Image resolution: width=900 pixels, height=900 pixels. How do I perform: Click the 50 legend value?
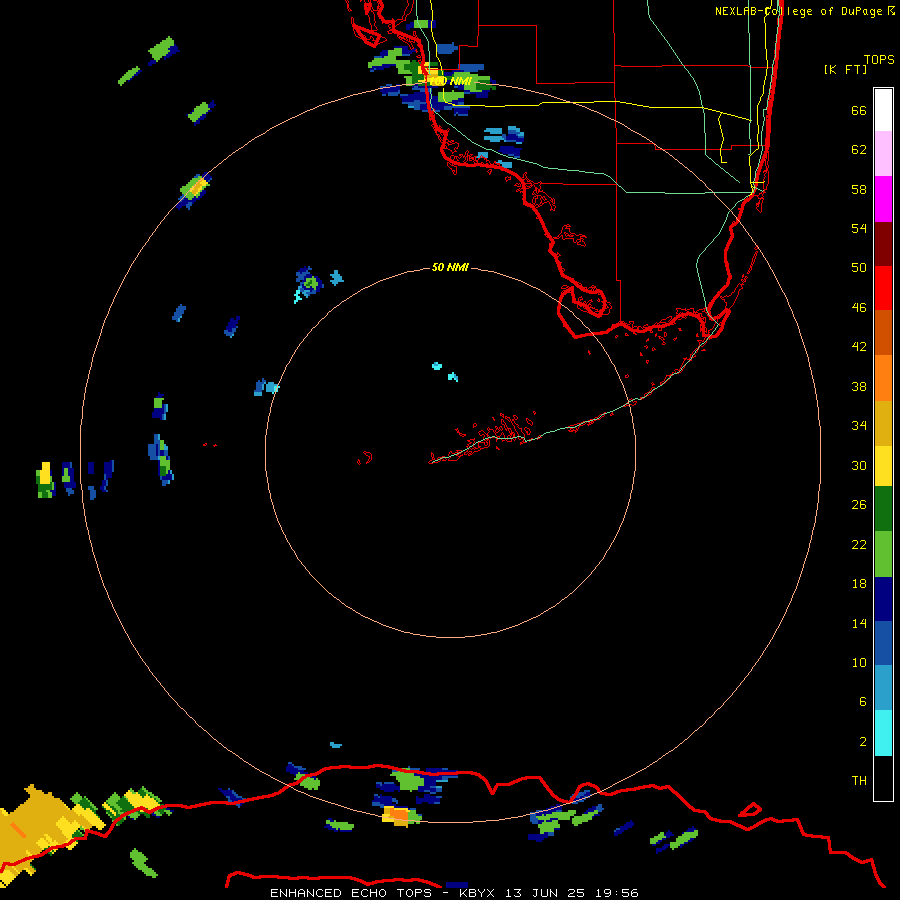tap(859, 268)
